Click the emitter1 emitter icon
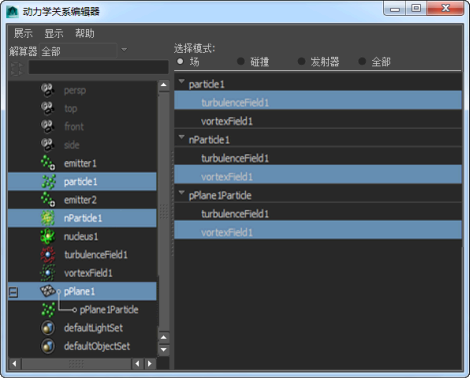The image size is (470, 378). point(48,163)
